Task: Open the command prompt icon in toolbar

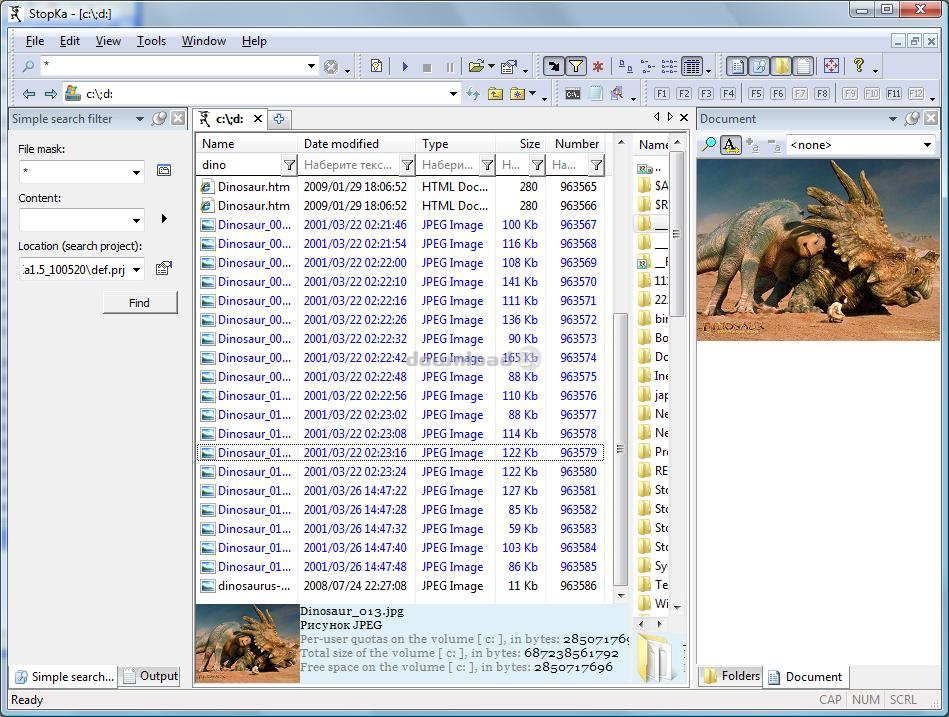Action: point(573,94)
